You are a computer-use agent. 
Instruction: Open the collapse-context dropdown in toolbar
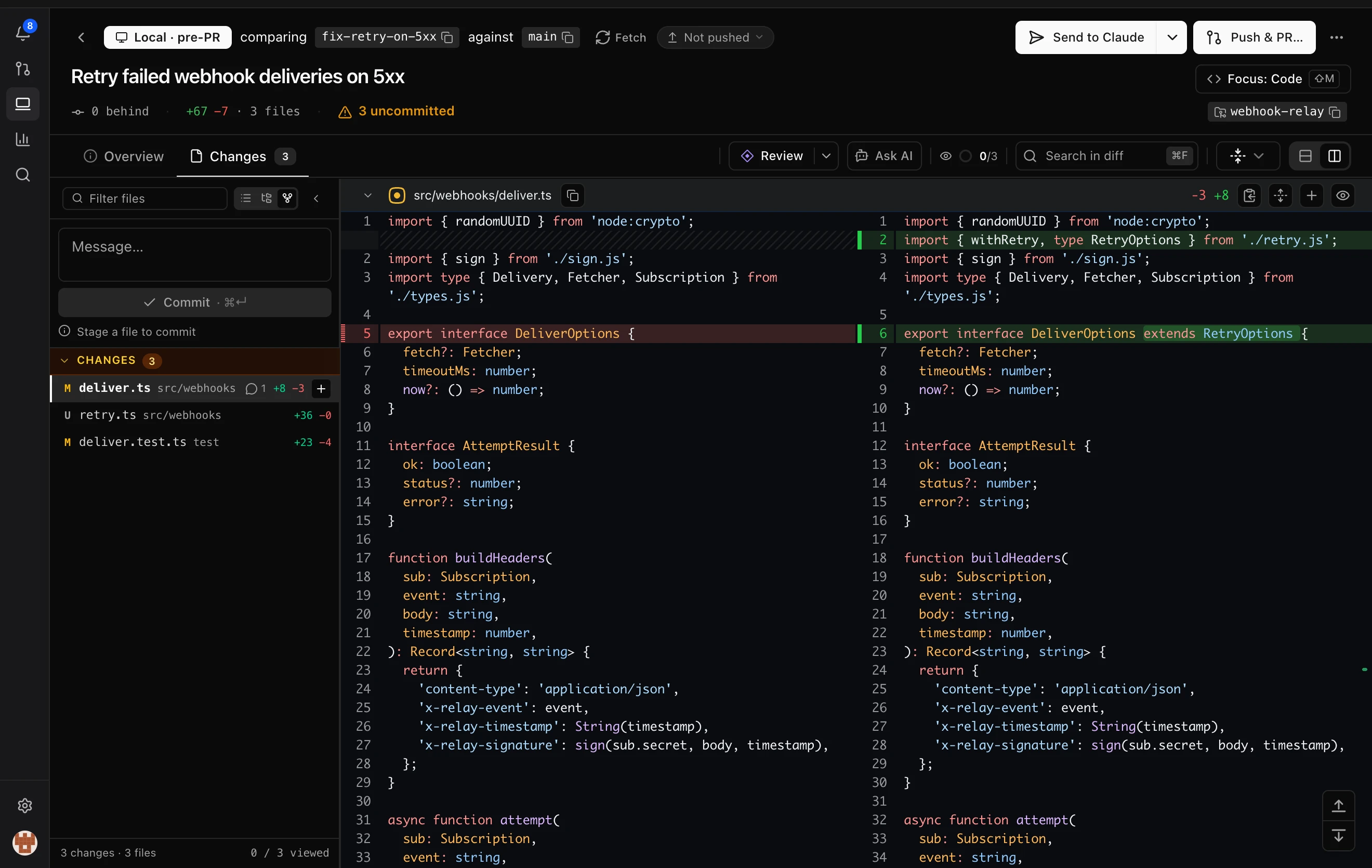pyautogui.click(x=1248, y=156)
